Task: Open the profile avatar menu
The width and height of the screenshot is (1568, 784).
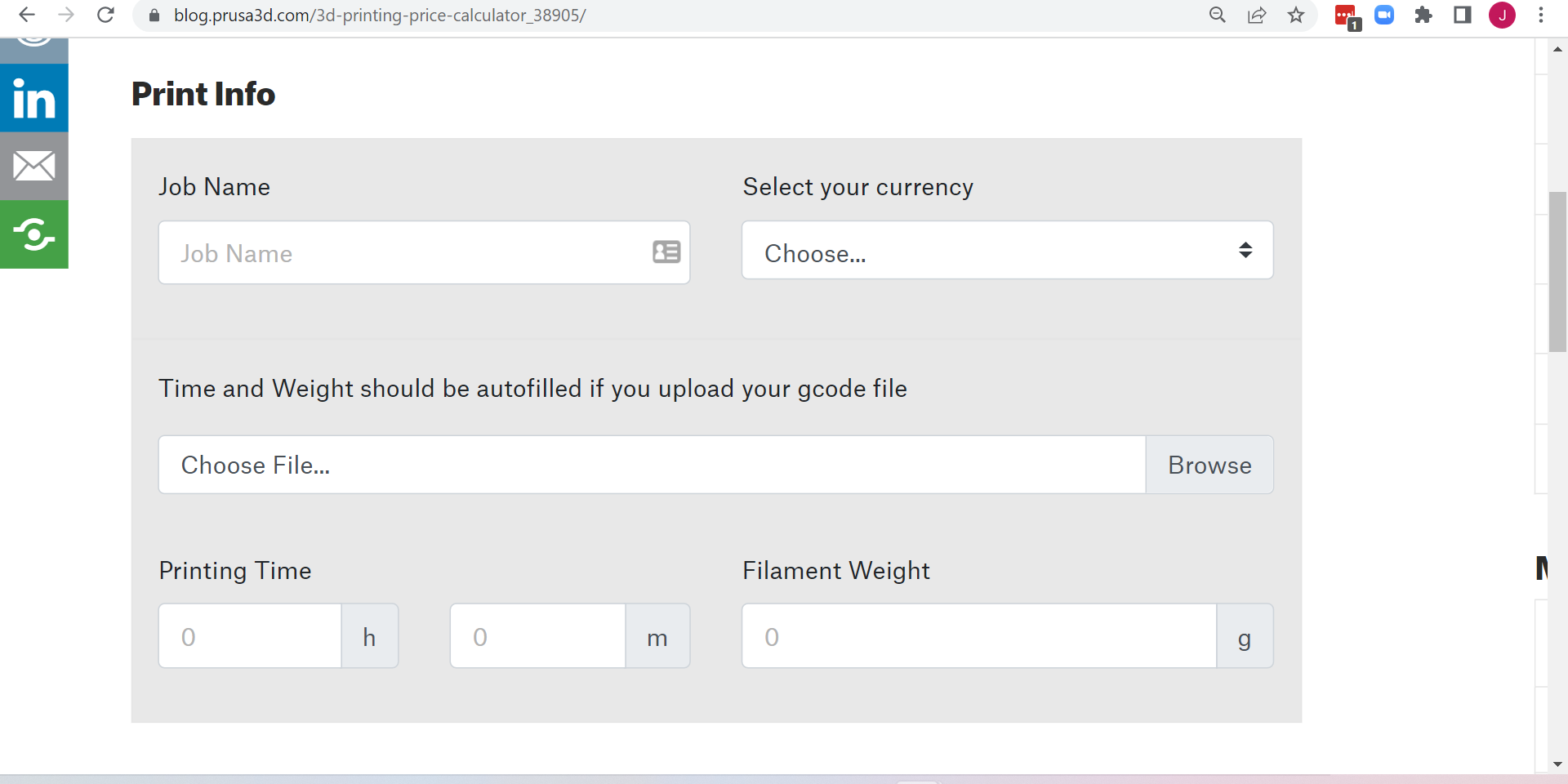Action: [1502, 15]
